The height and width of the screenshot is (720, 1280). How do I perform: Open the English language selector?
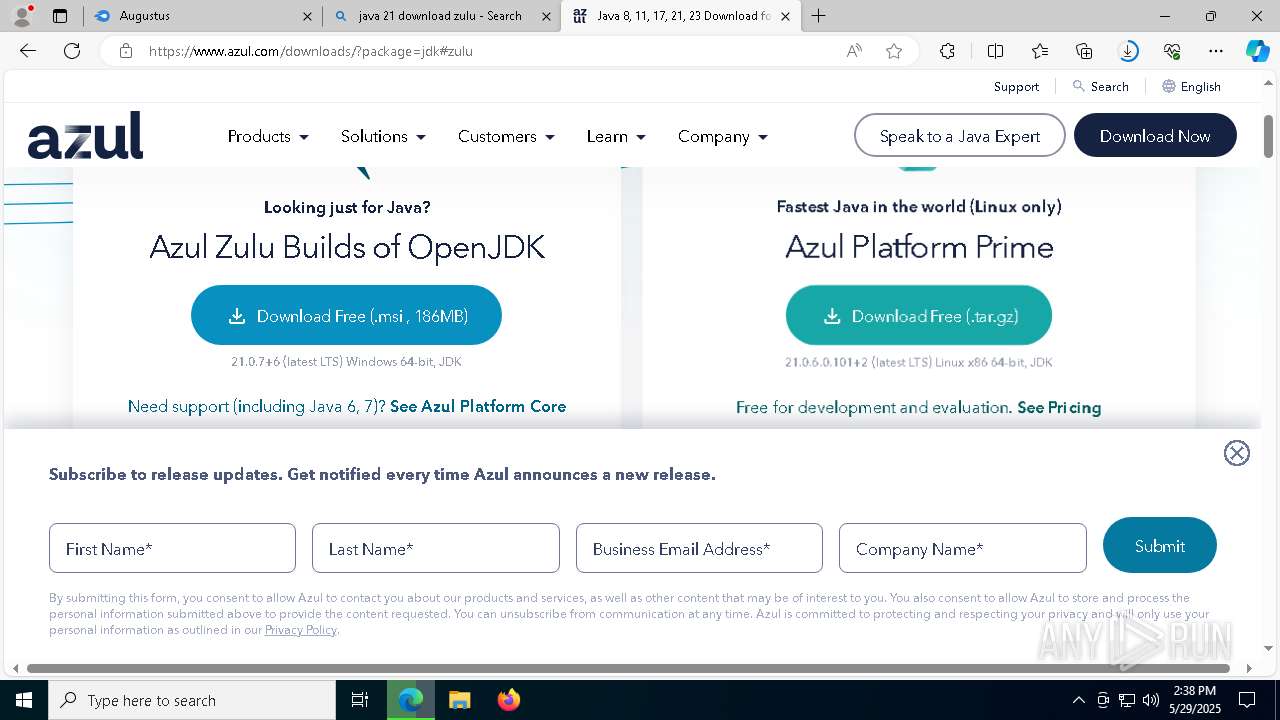[1191, 87]
